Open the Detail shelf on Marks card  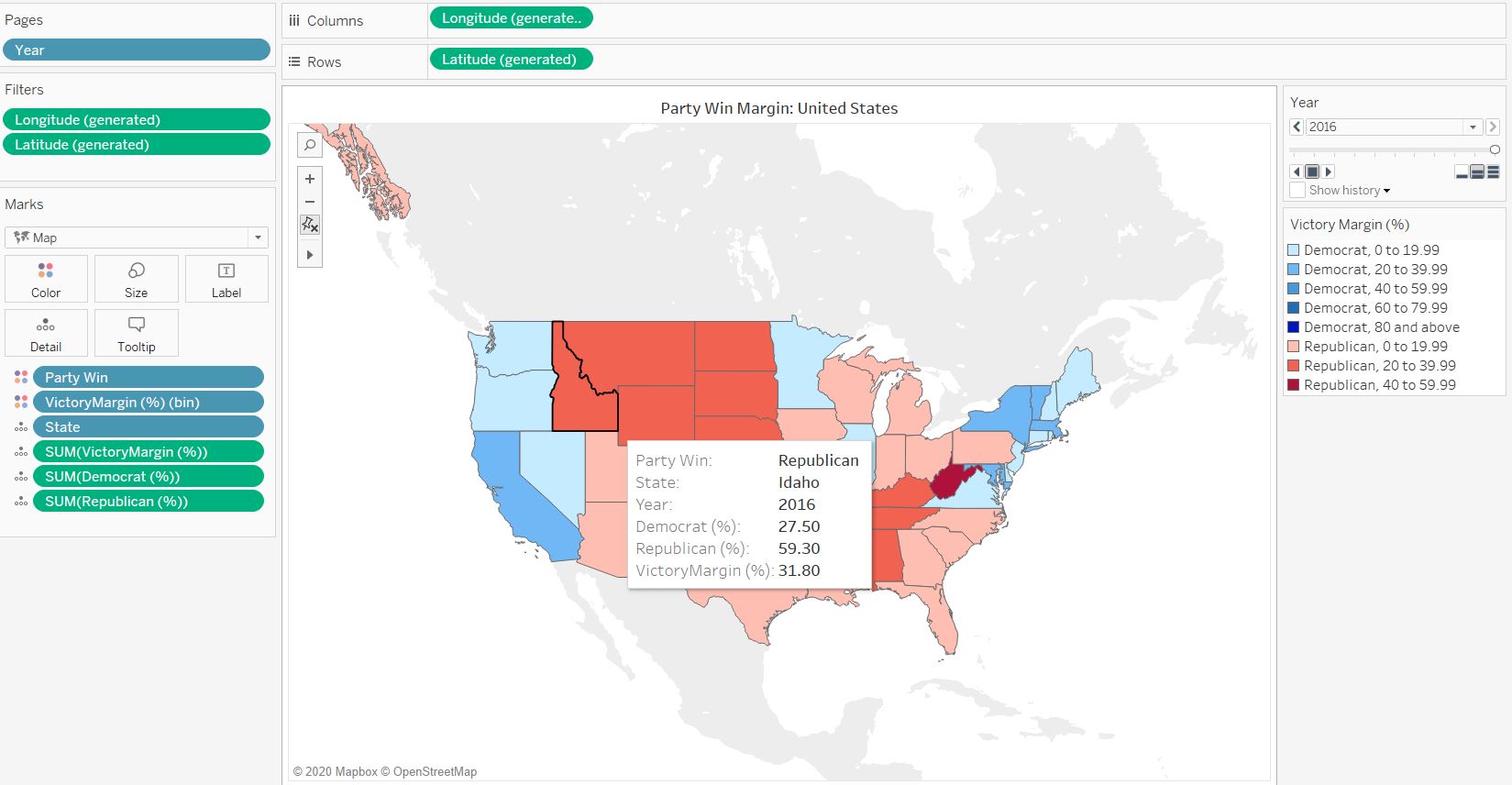[45, 332]
